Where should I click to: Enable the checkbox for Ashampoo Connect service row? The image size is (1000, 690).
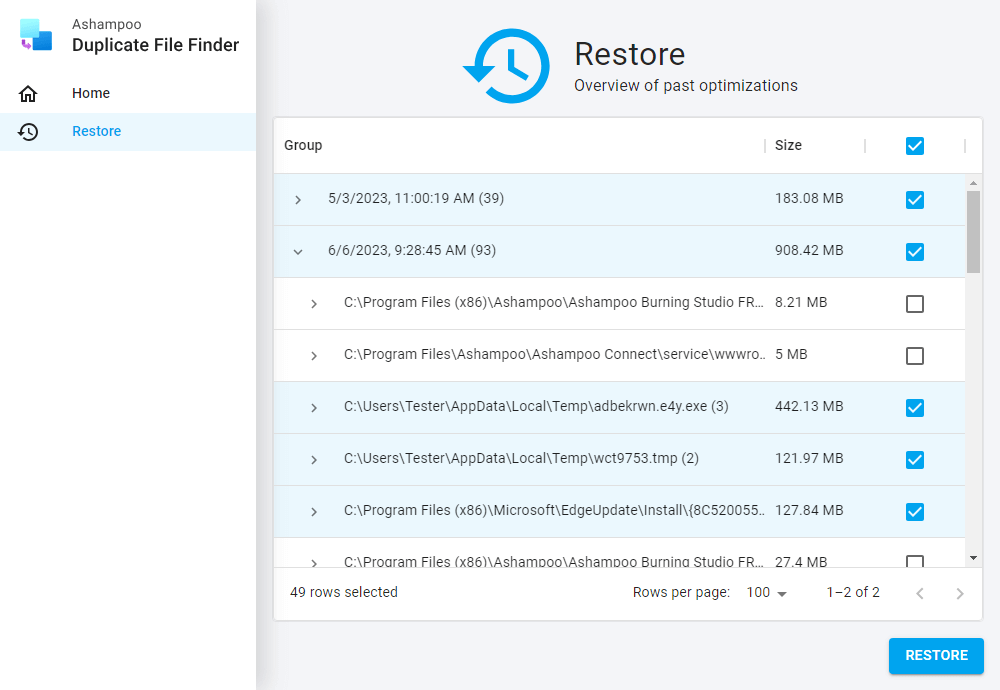(x=915, y=355)
